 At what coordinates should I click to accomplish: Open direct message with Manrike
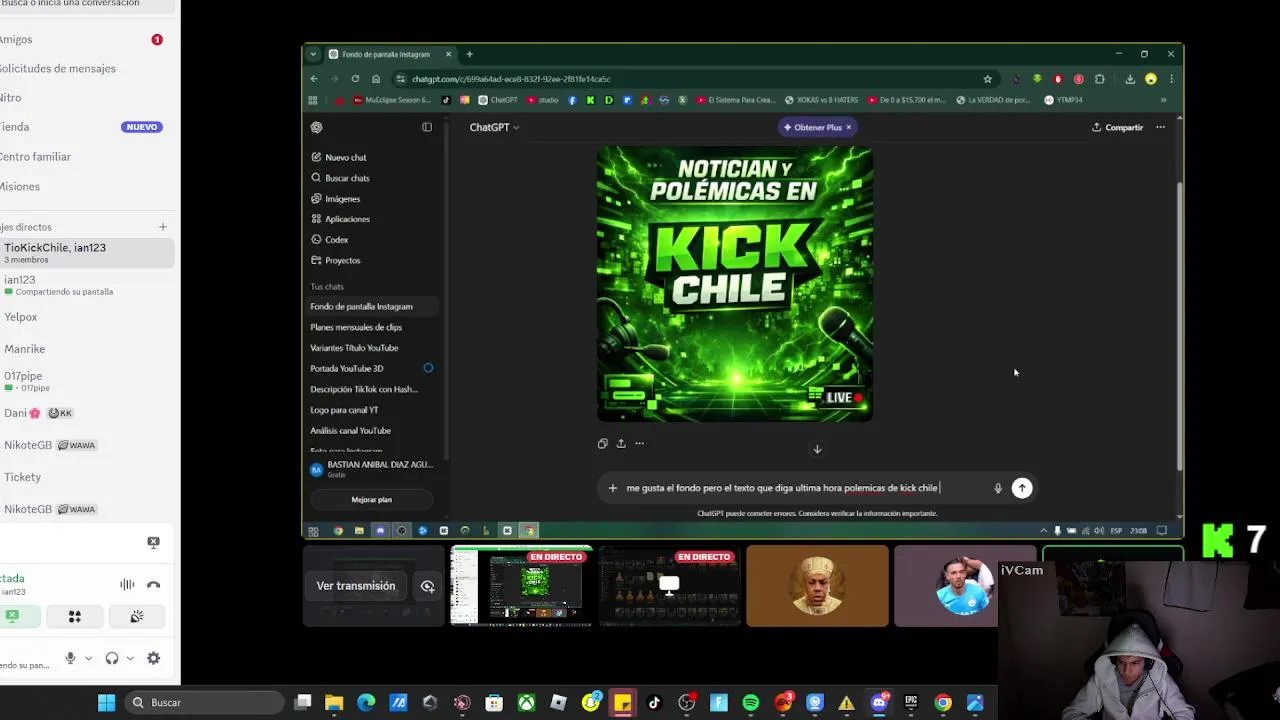24,349
